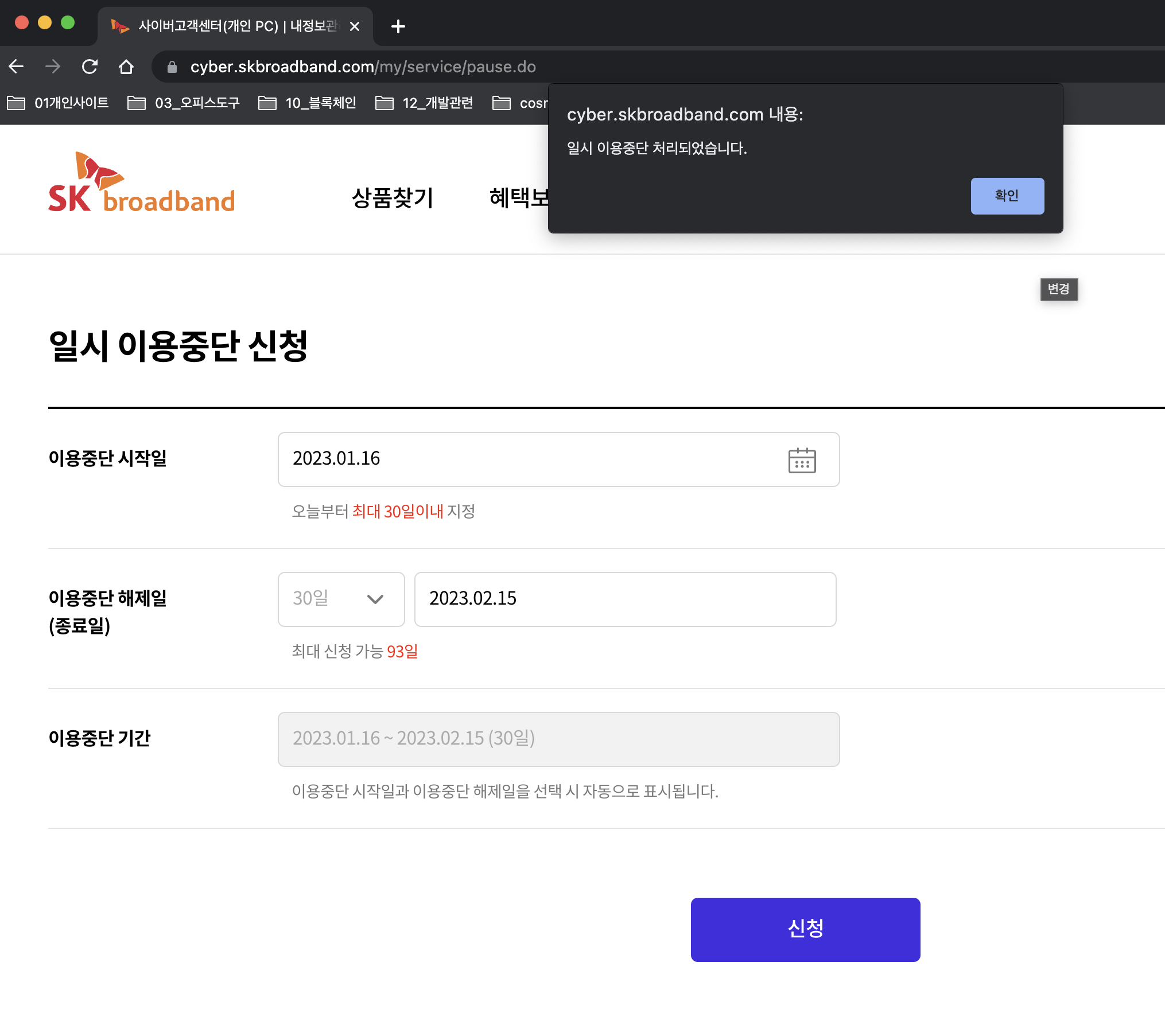
Task: Open the calendar picker for start date
Action: point(802,460)
